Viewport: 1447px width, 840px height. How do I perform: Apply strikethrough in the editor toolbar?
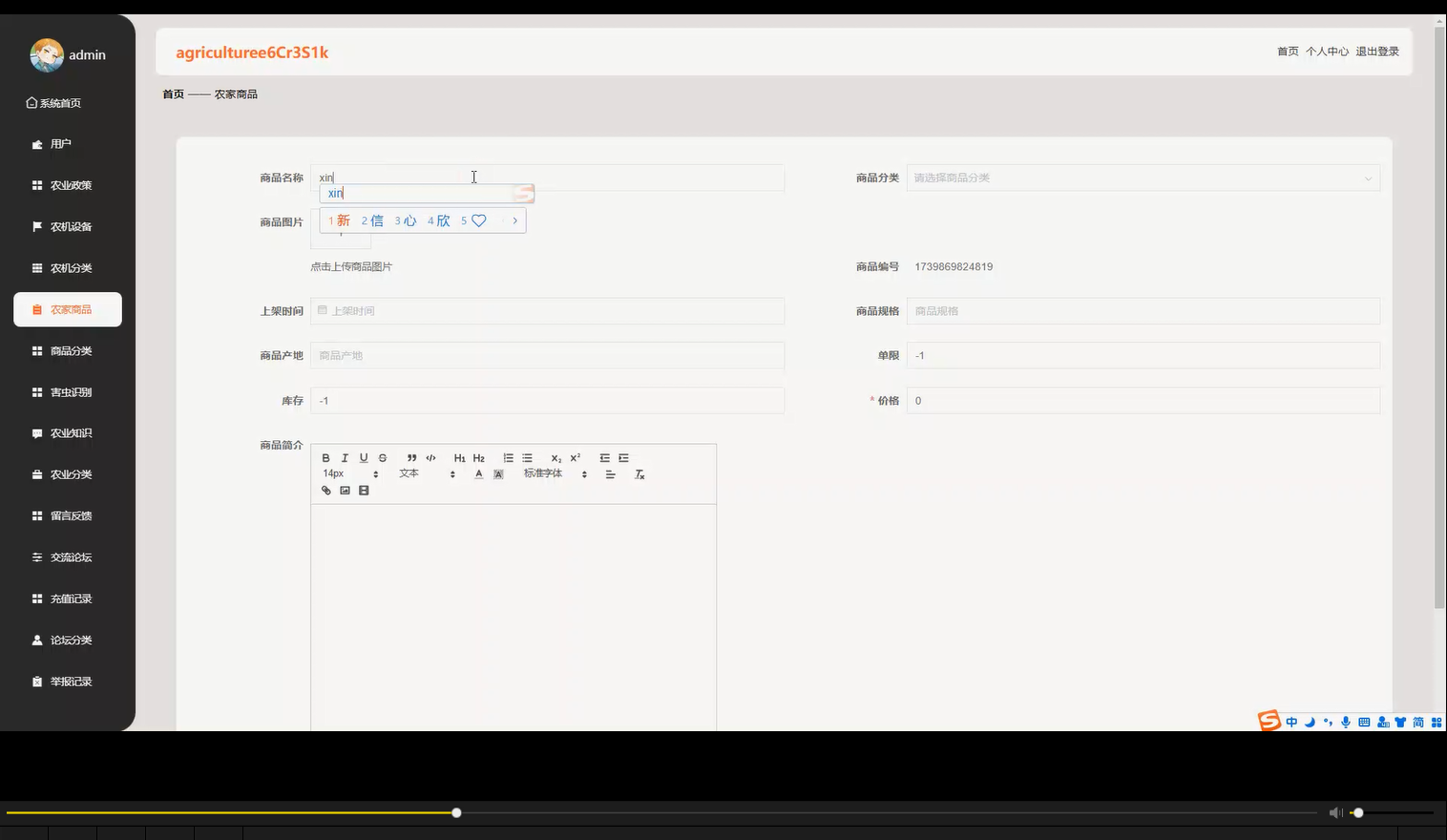click(x=383, y=458)
